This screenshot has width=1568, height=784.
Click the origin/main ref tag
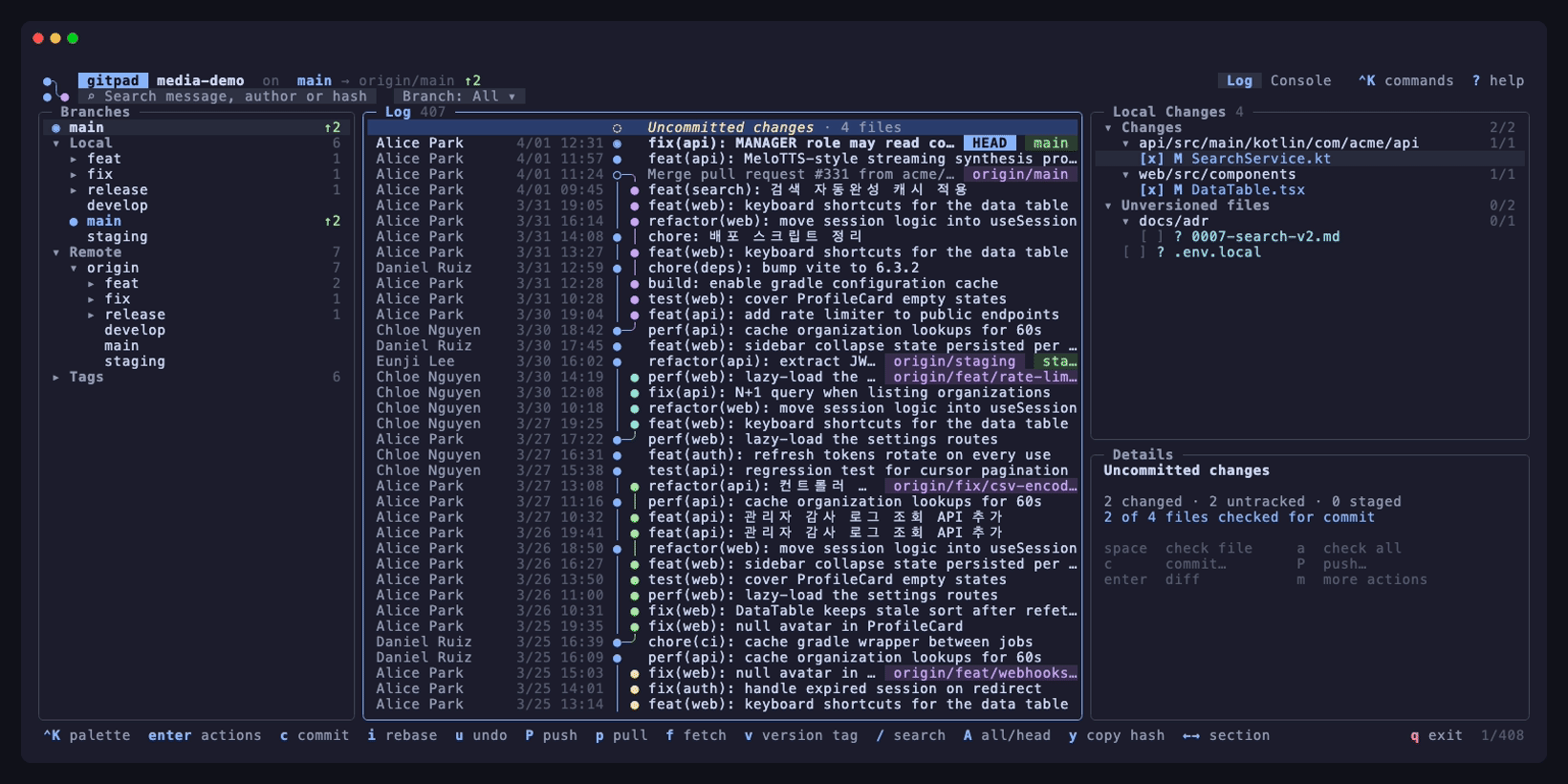(x=1020, y=175)
